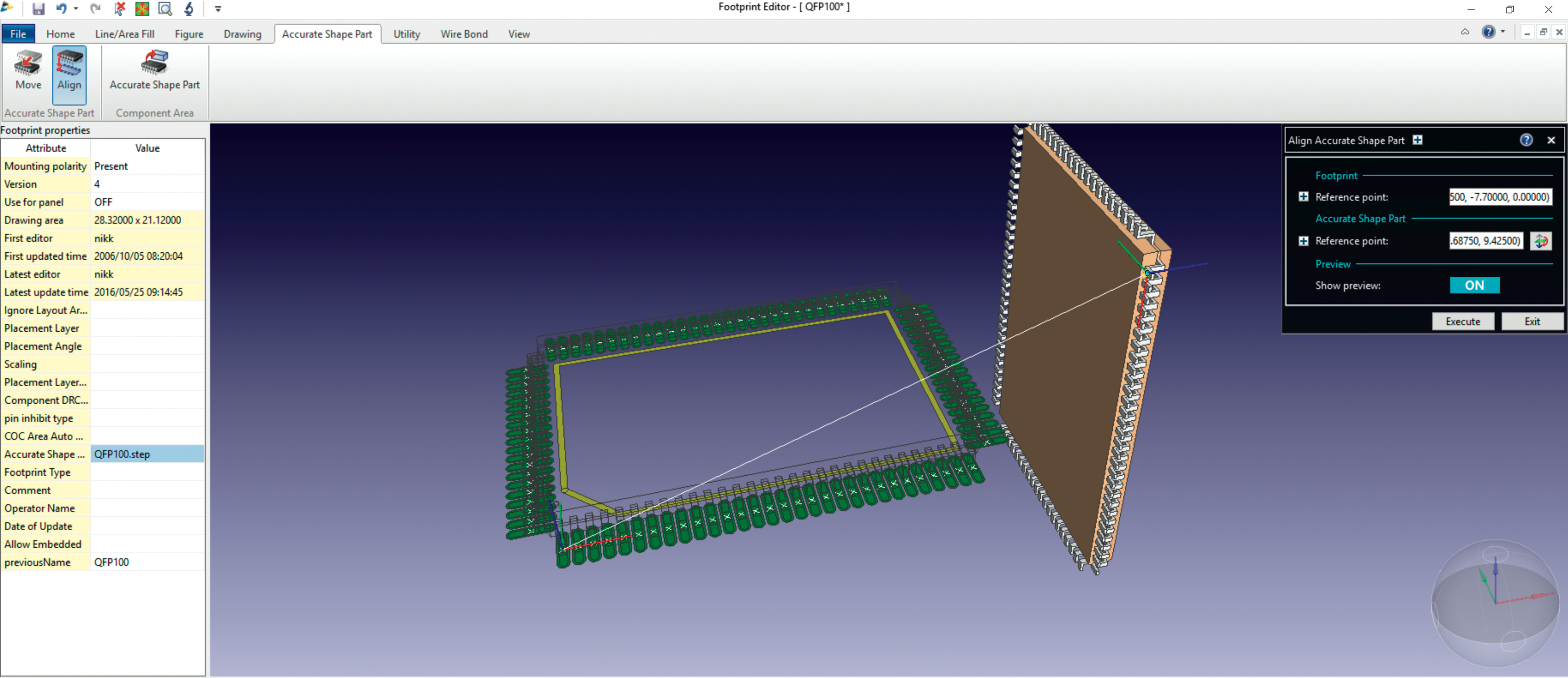Click the Footprint reference point coordinate field

1499,197
